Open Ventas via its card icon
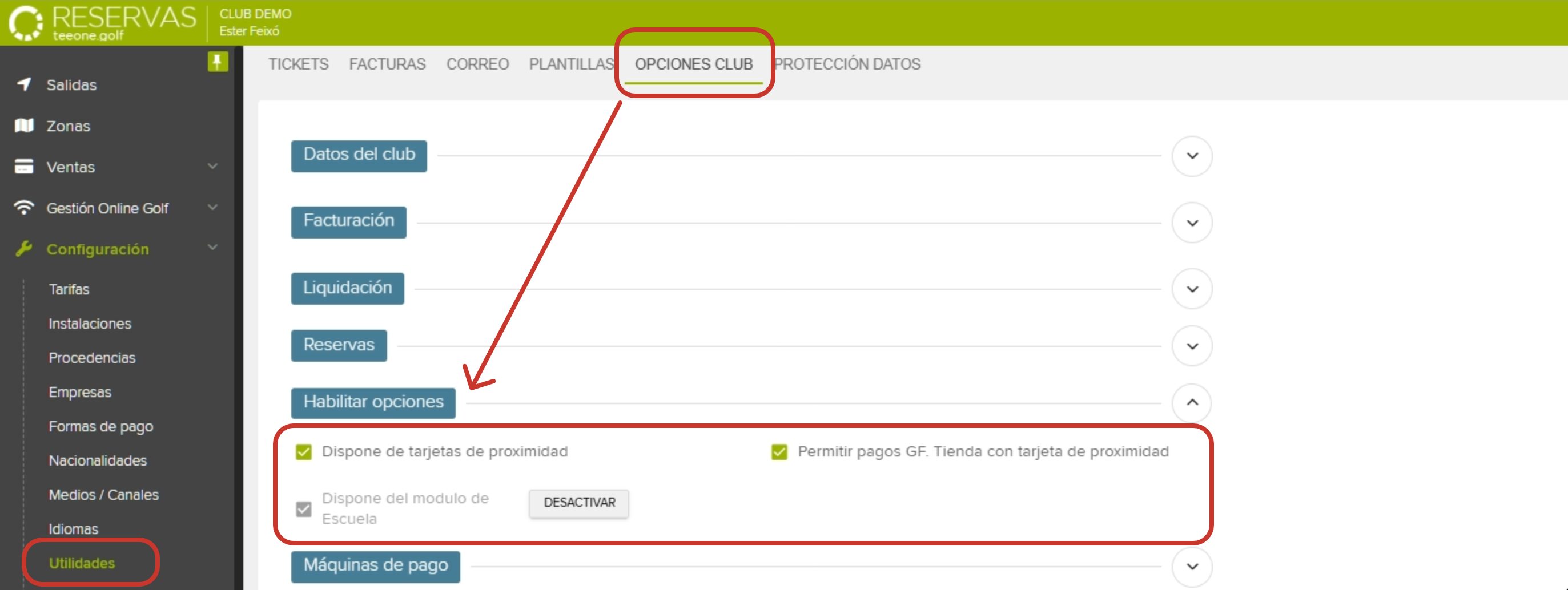1568x590 pixels. click(x=24, y=167)
